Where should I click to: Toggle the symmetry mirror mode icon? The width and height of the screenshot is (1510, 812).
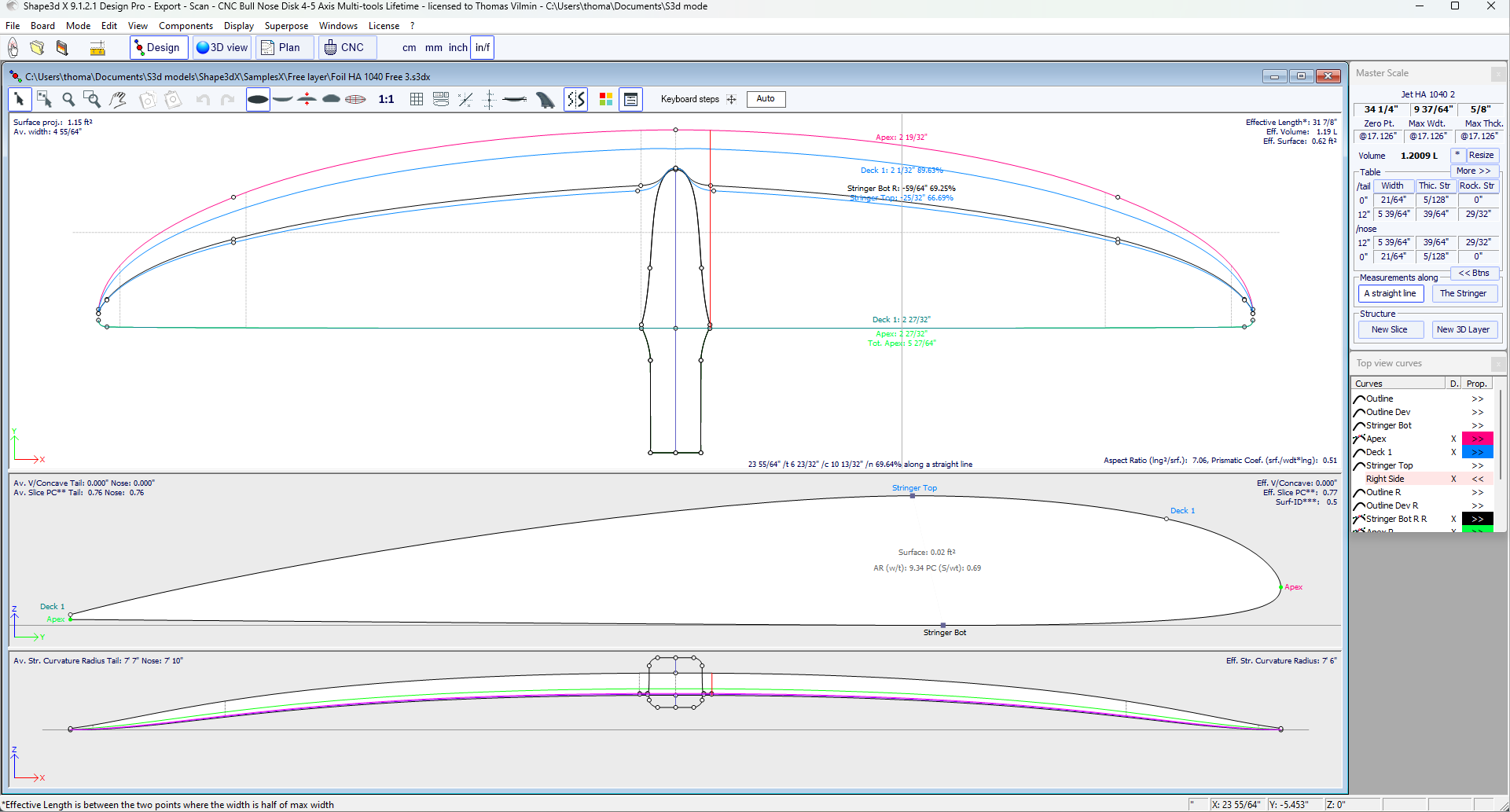[x=576, y=99]
